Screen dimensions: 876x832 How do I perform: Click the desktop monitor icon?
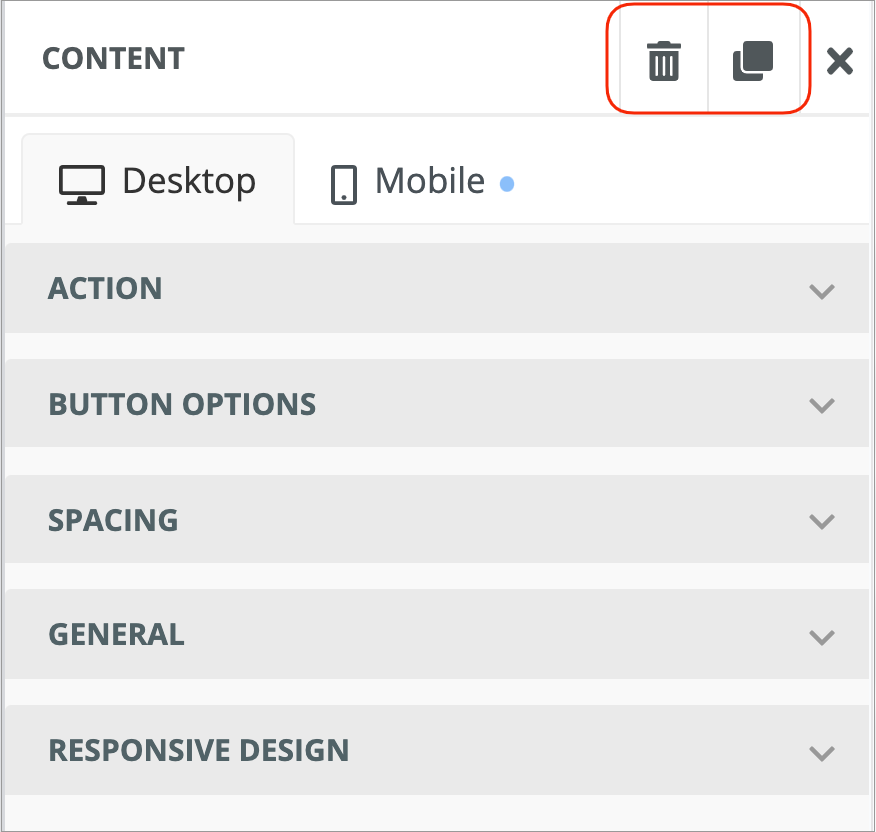(82, 184)
